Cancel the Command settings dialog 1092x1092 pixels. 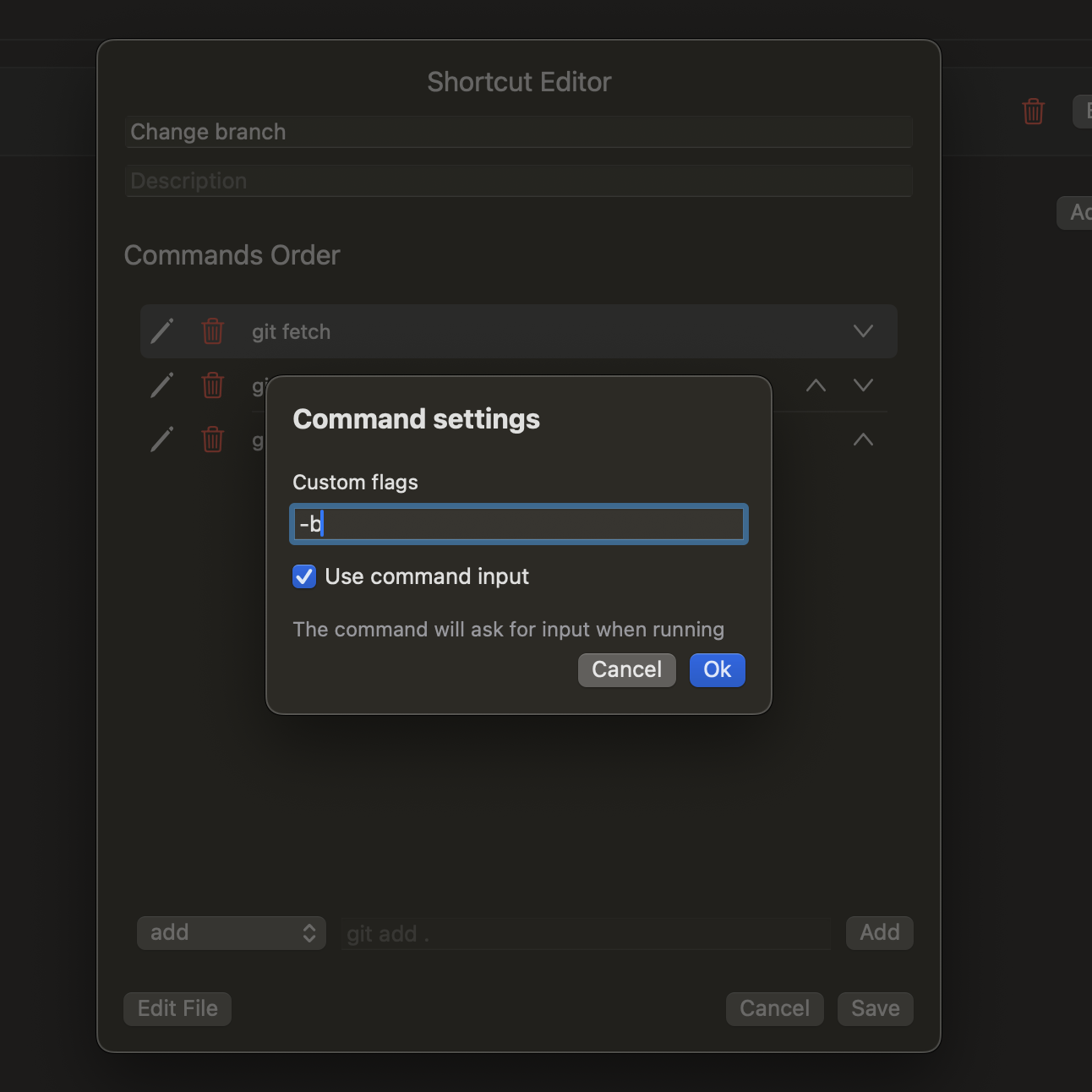(x=626, y=669)
